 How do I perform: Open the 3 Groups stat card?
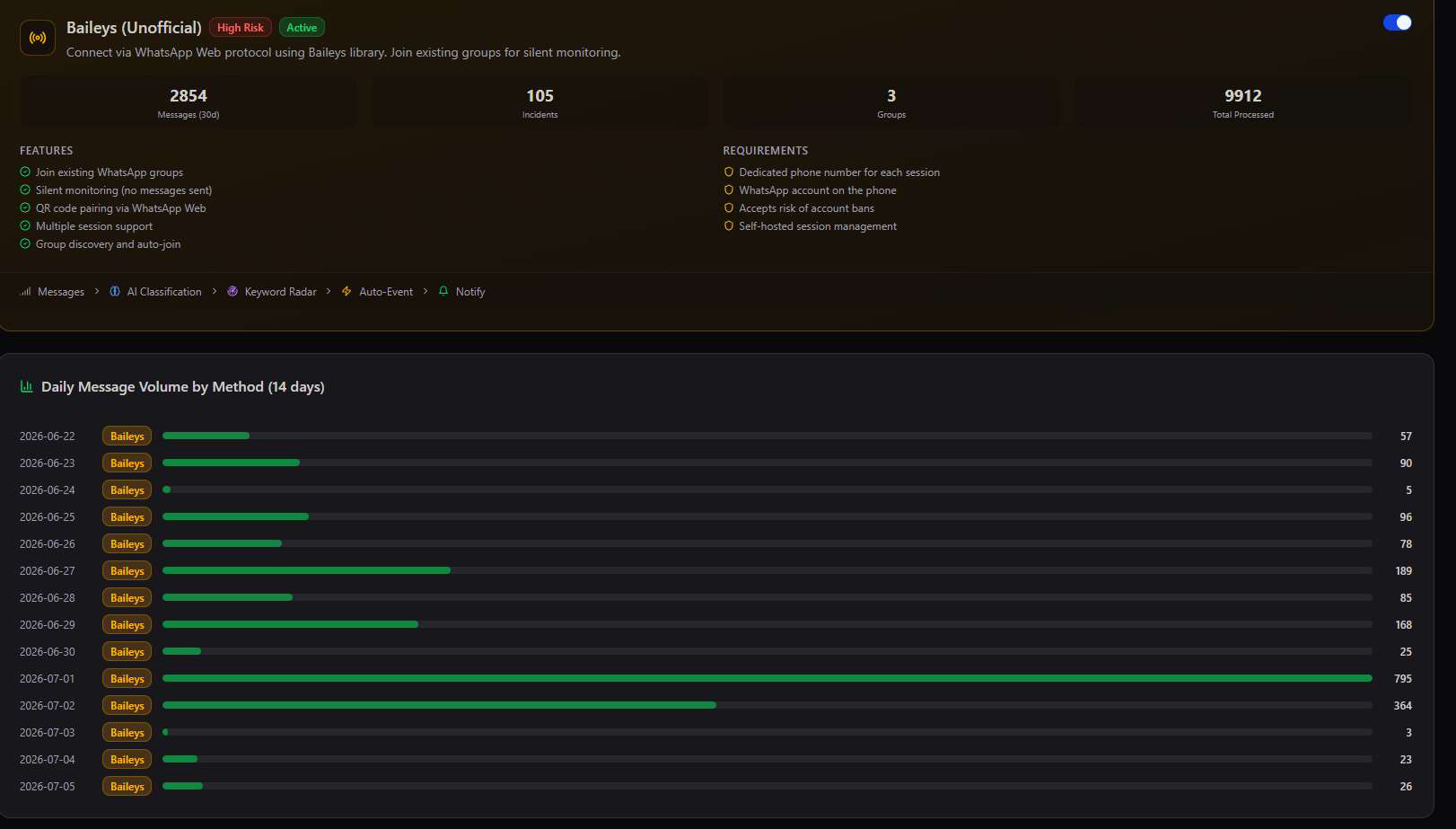point(891,102)
